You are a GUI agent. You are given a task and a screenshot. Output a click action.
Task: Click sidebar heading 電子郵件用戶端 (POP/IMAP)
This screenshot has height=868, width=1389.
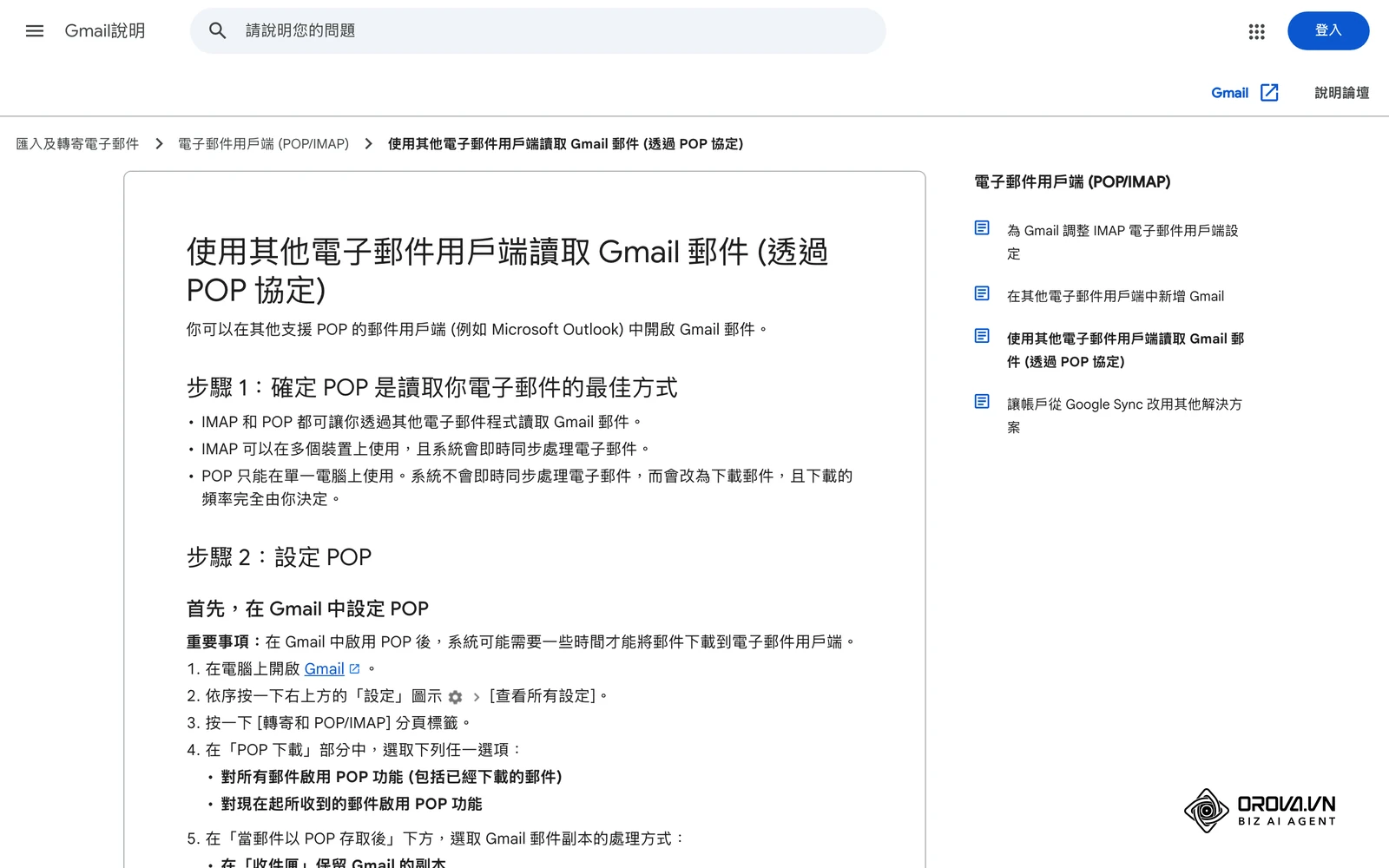(x=1072, y=182)
